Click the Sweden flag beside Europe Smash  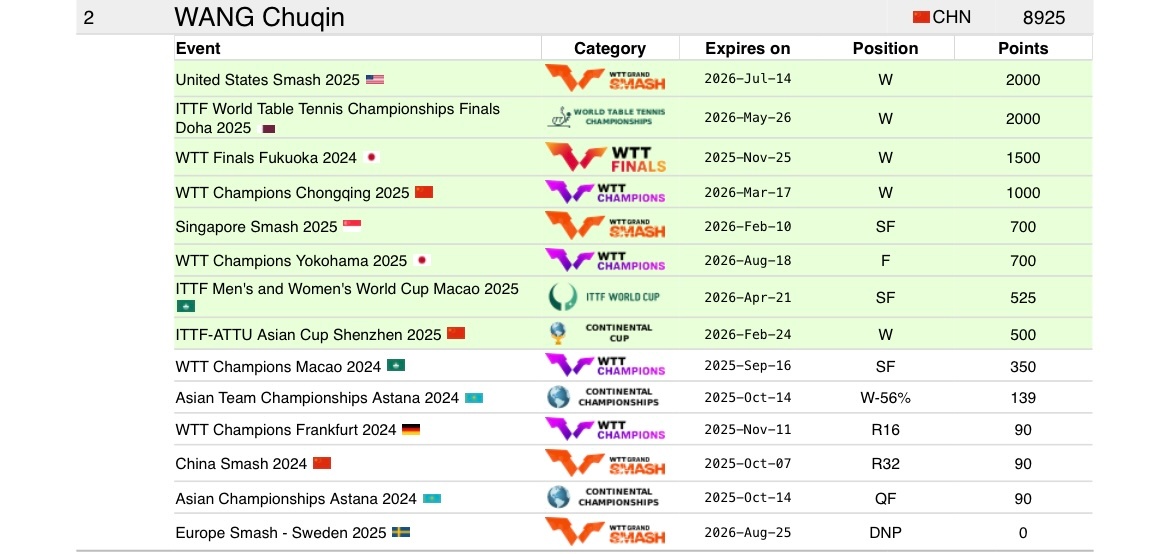point(401,532)
